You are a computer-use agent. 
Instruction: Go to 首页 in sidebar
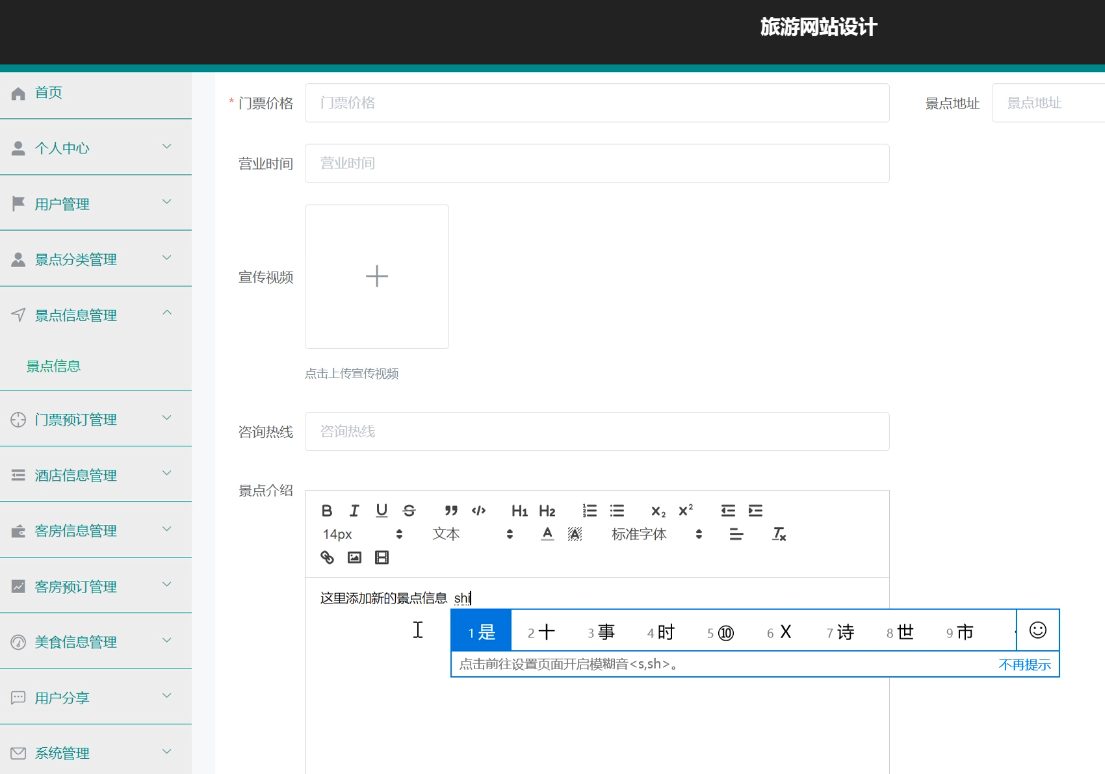point(96,93)
